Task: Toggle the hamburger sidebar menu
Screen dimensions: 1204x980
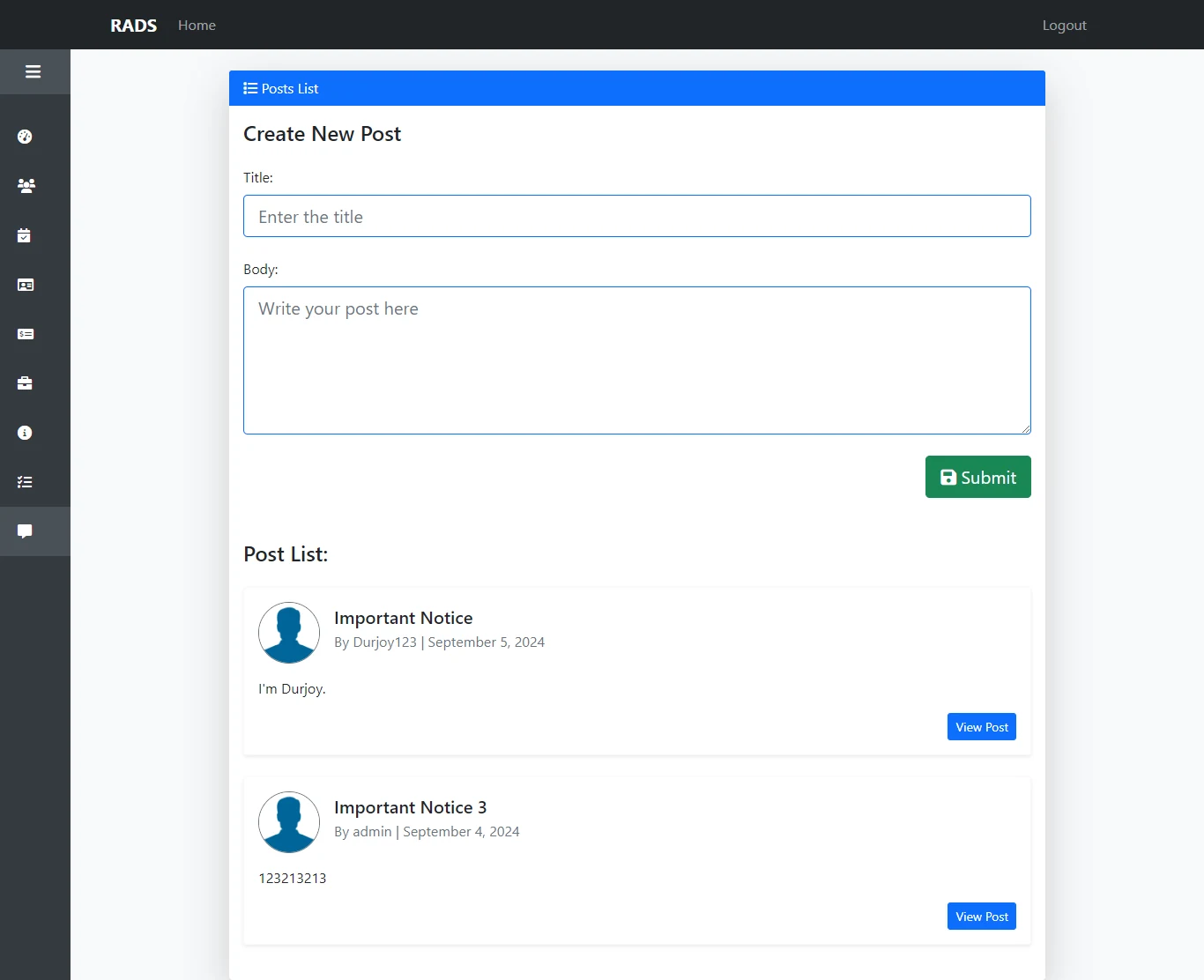Action: [33, 71]
